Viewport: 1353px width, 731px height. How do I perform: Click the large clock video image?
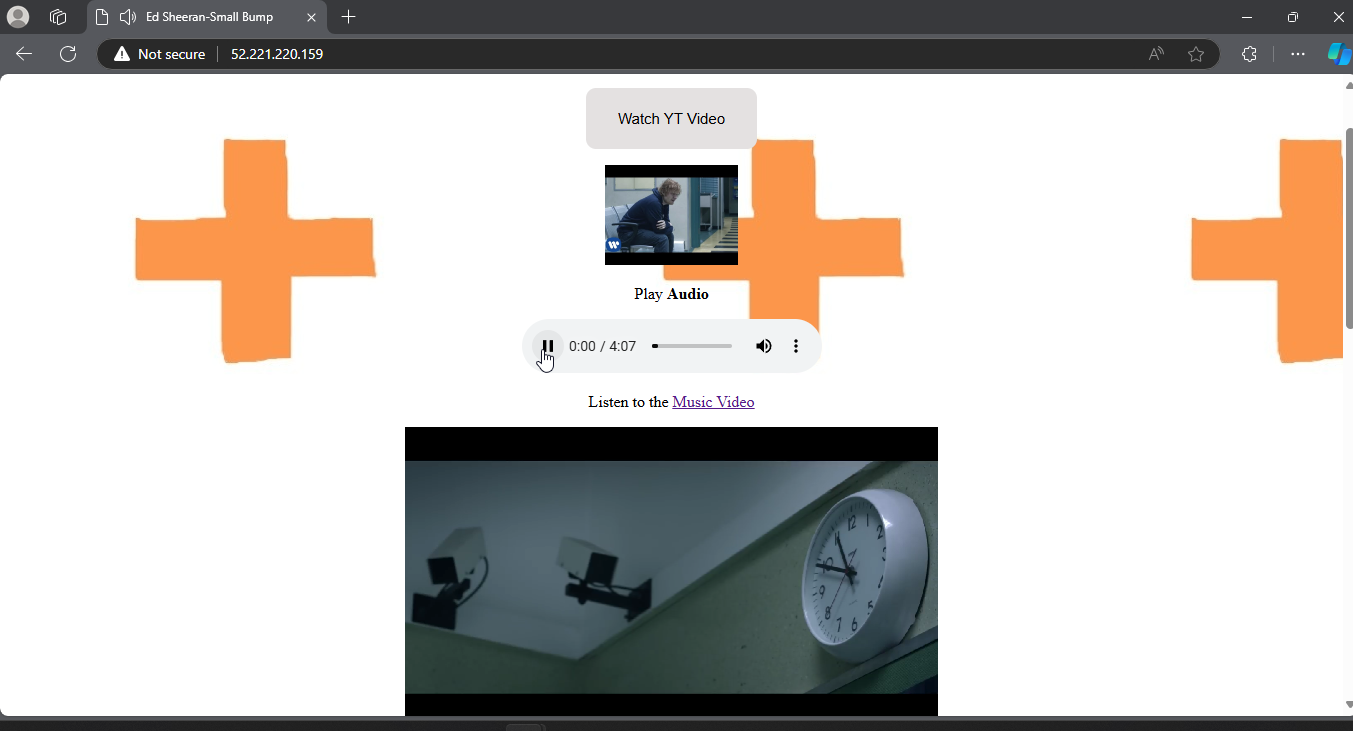click(671, 575)
